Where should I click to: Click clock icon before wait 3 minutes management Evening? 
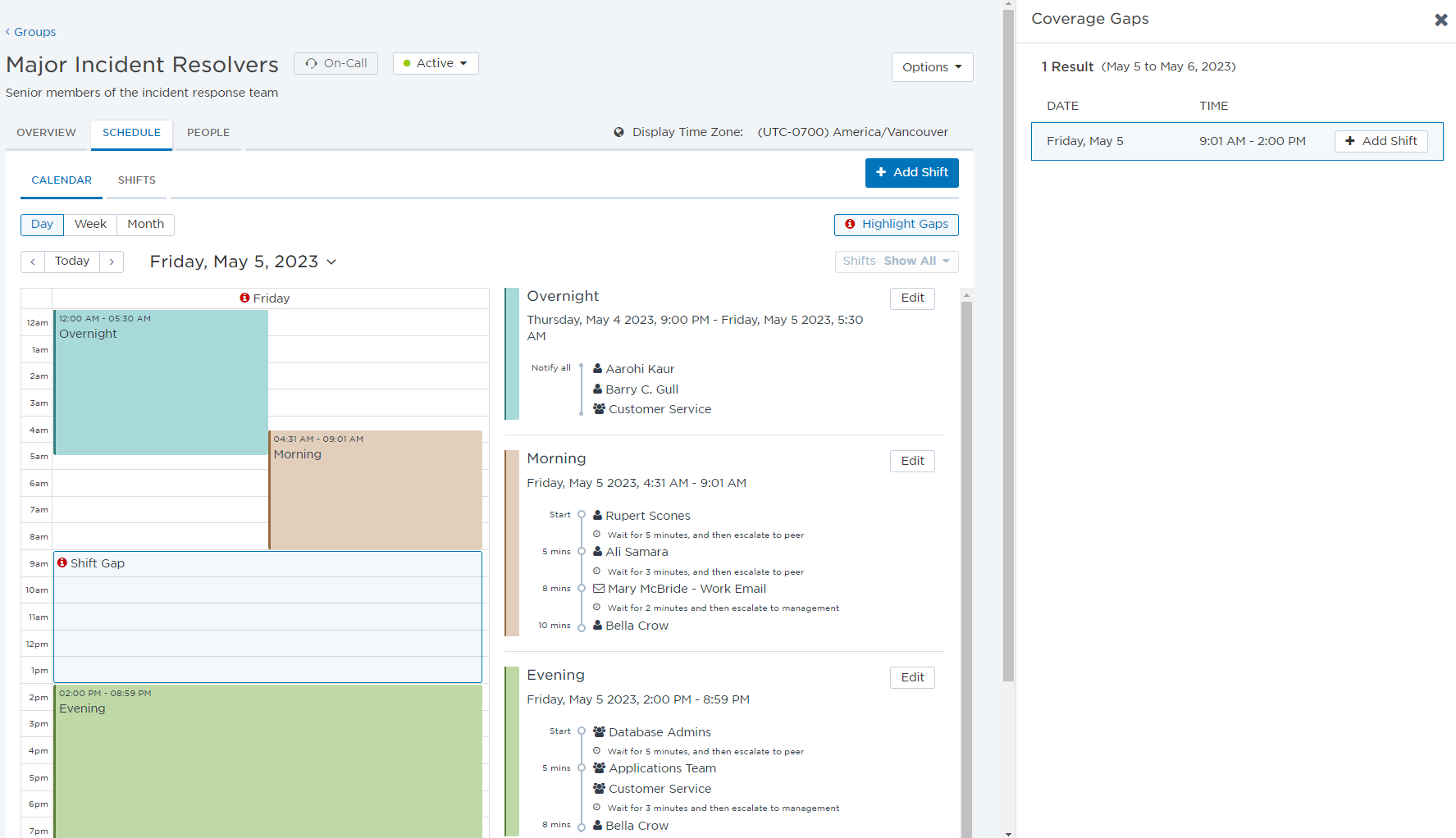[x=597, y=808]
